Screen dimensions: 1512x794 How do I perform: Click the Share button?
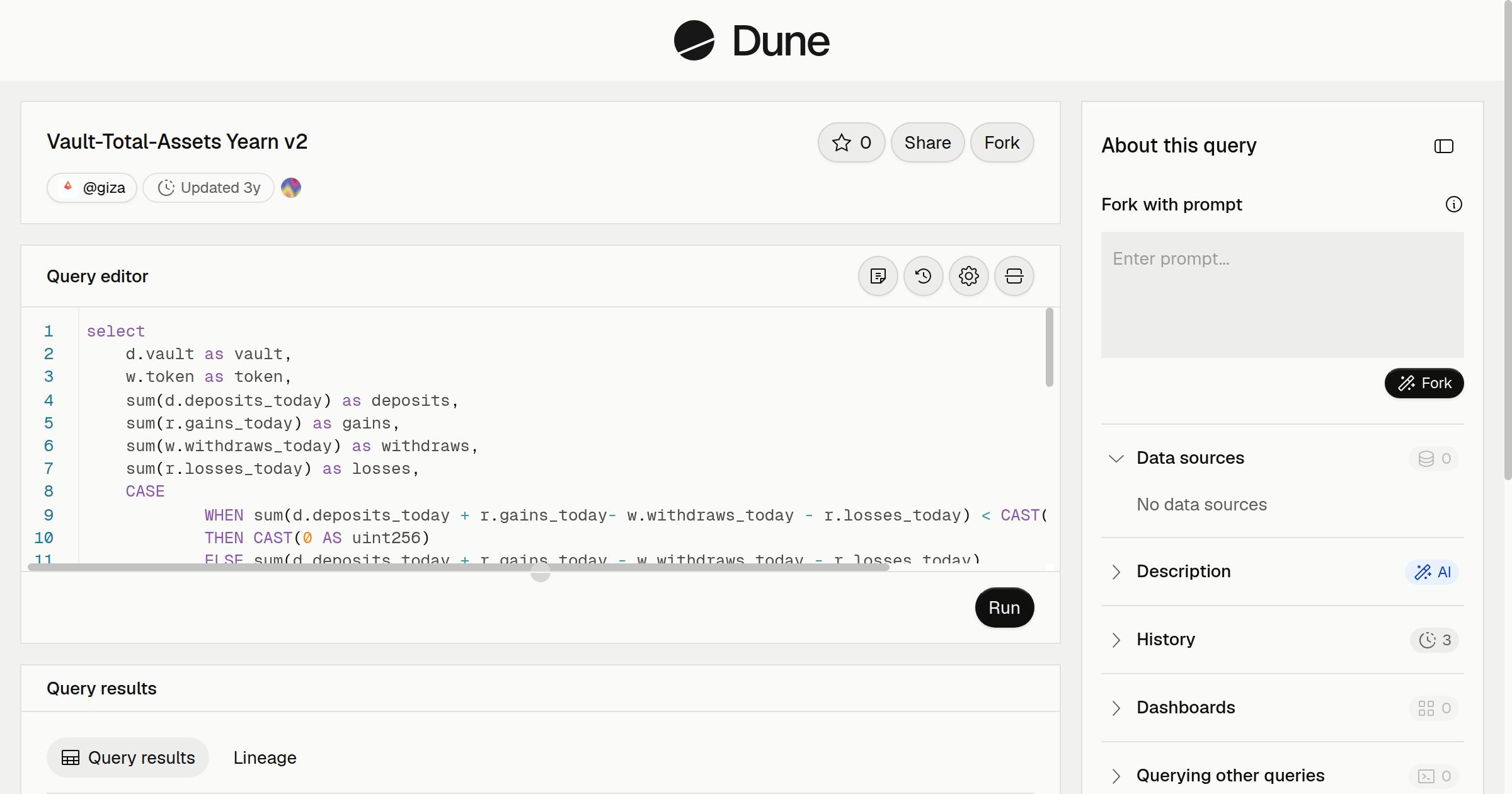pyautogui.click(x=927, y=142)
